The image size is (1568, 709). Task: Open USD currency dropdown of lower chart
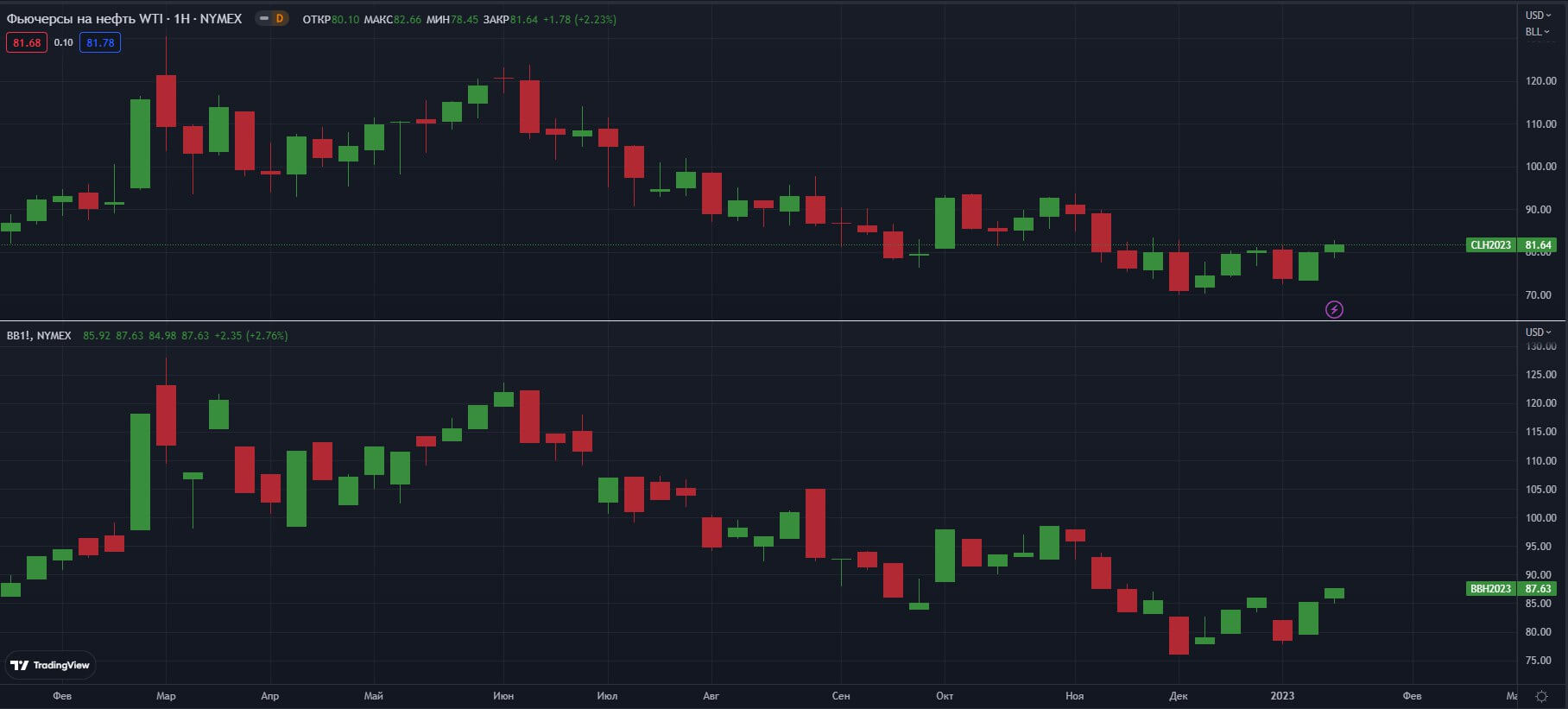[x=1538, y=332]
